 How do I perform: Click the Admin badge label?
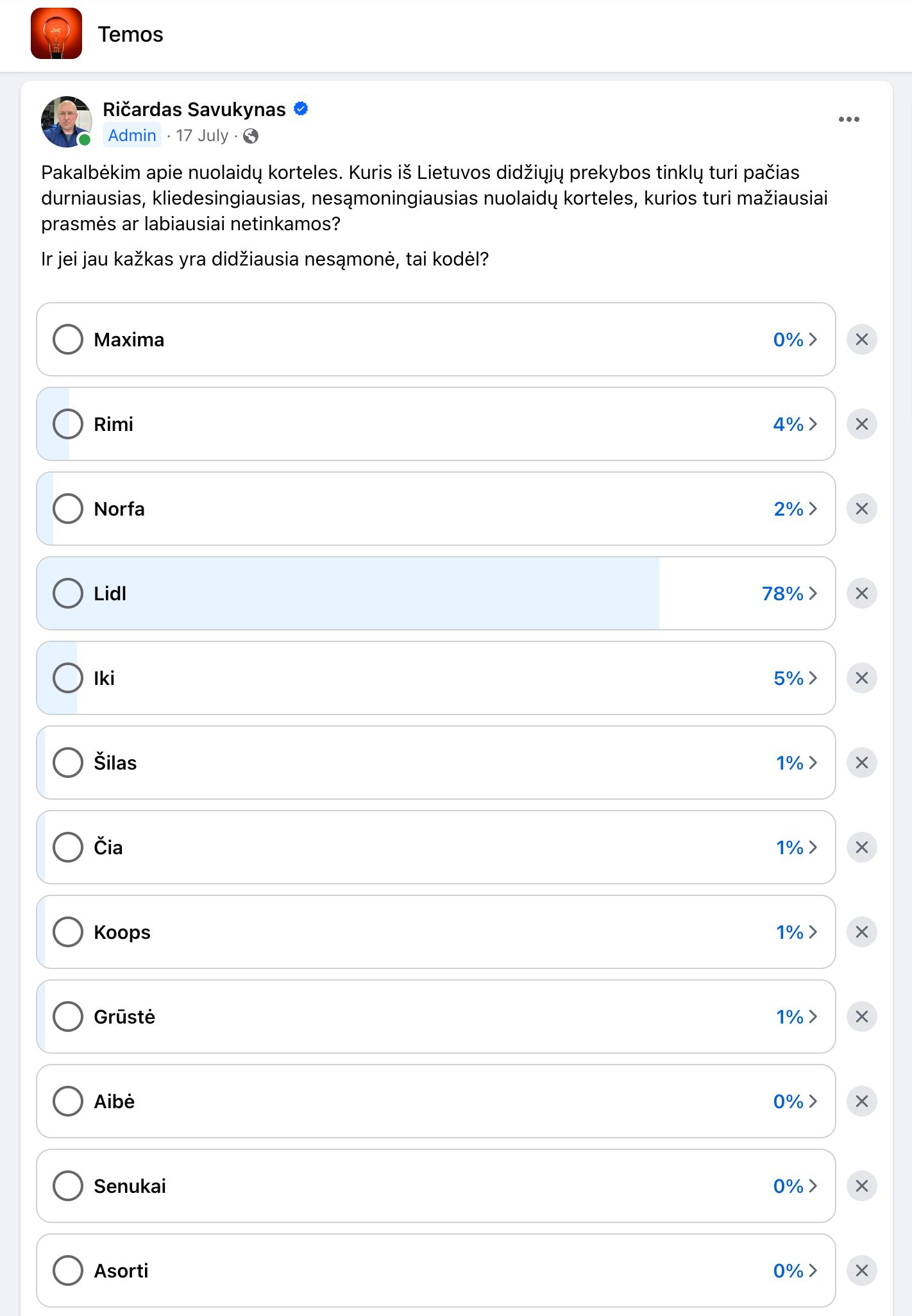132,136
